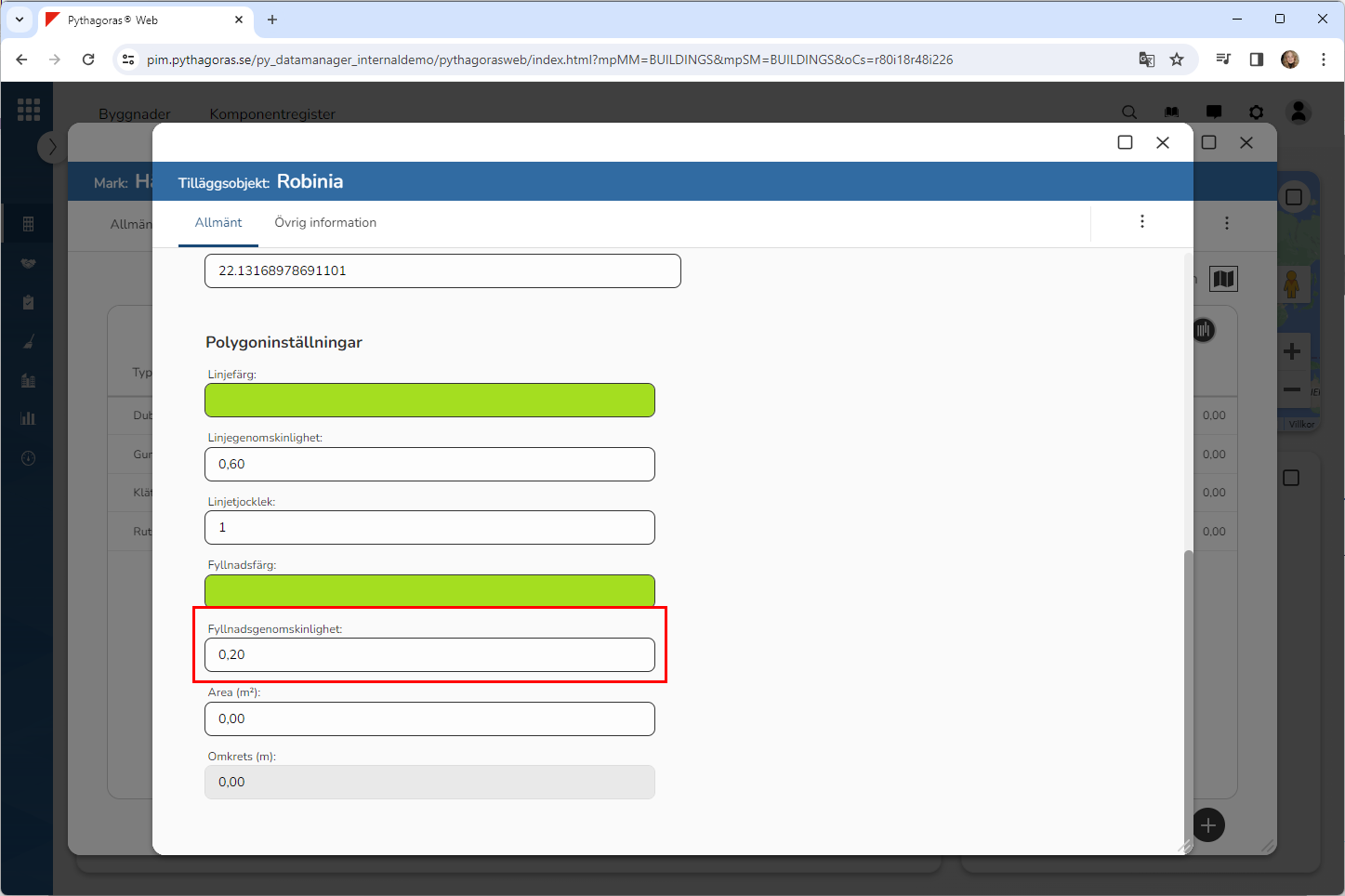Click the Fyllnadsgenomskinlighet input field

[429, 655]
